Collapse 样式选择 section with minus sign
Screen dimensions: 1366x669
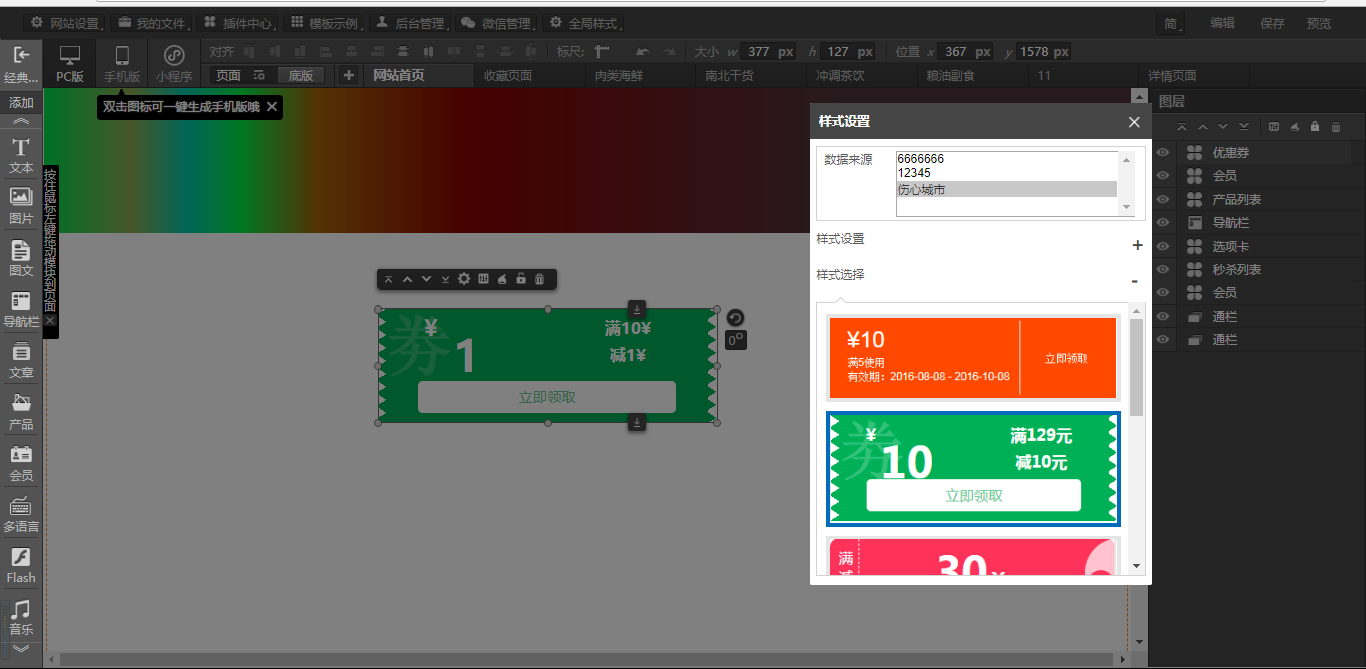pyautogui.click(x=1135, y=282)
